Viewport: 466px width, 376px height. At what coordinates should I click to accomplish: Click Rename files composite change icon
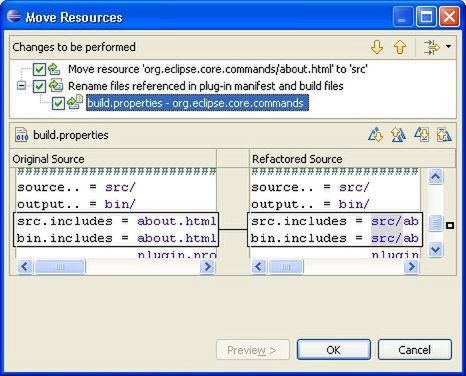[x=56, y=86]
